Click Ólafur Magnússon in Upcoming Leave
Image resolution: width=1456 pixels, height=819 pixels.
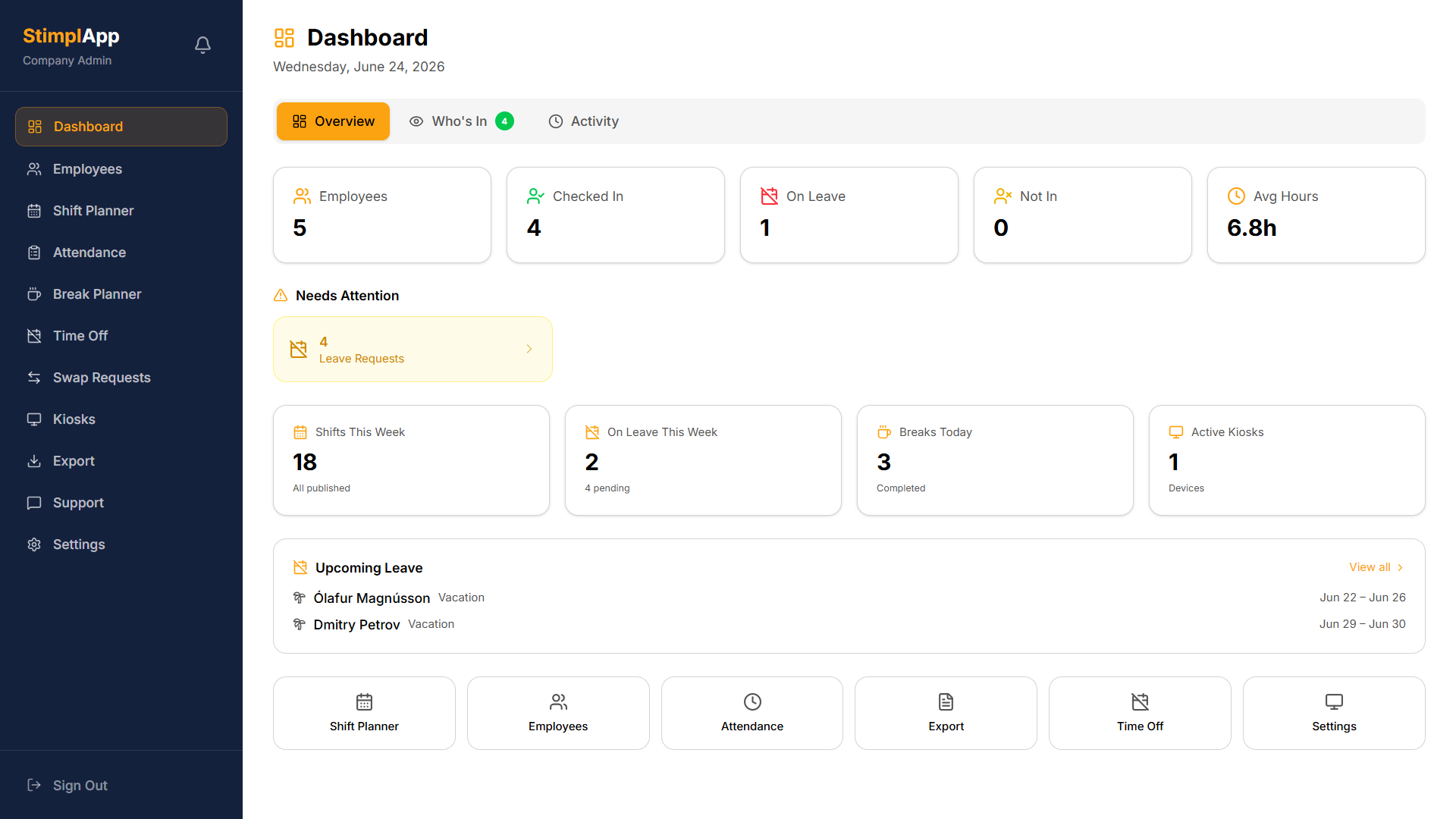click(372, 598)
